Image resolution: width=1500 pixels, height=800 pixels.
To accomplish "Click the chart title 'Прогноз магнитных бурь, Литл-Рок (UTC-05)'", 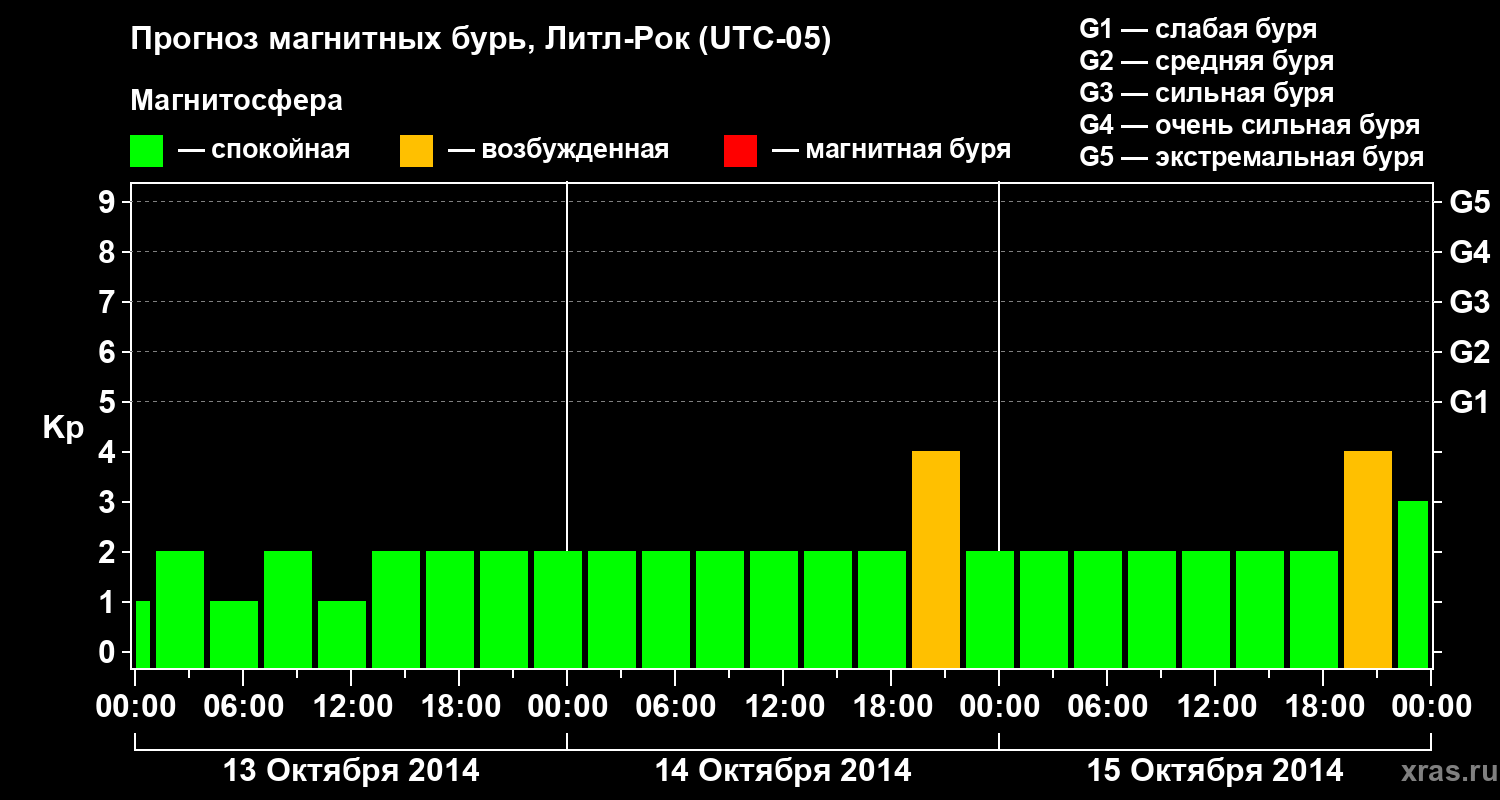I will point(480,41).
